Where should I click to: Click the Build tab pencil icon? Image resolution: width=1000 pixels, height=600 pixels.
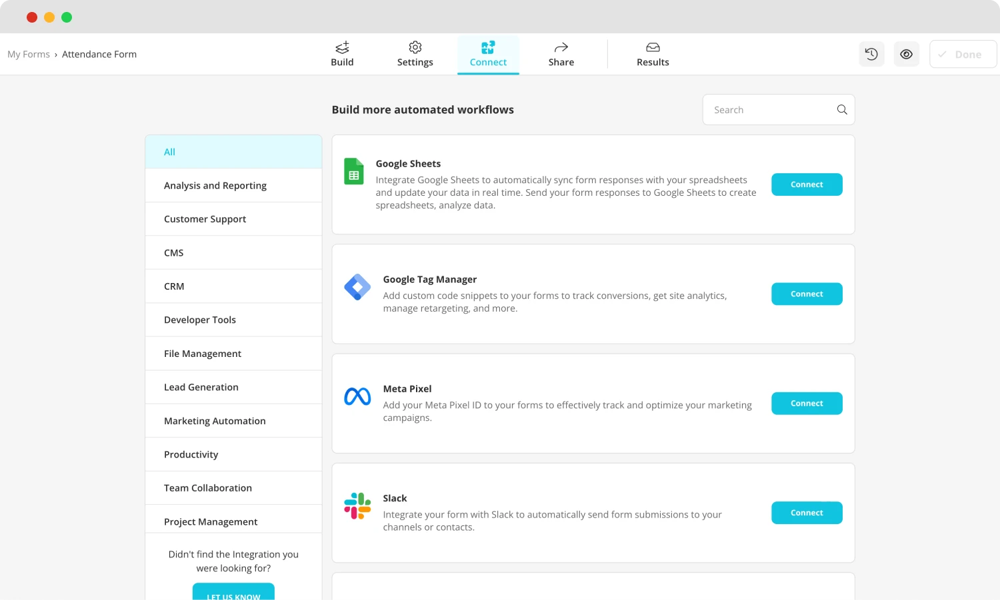[342, 46]
